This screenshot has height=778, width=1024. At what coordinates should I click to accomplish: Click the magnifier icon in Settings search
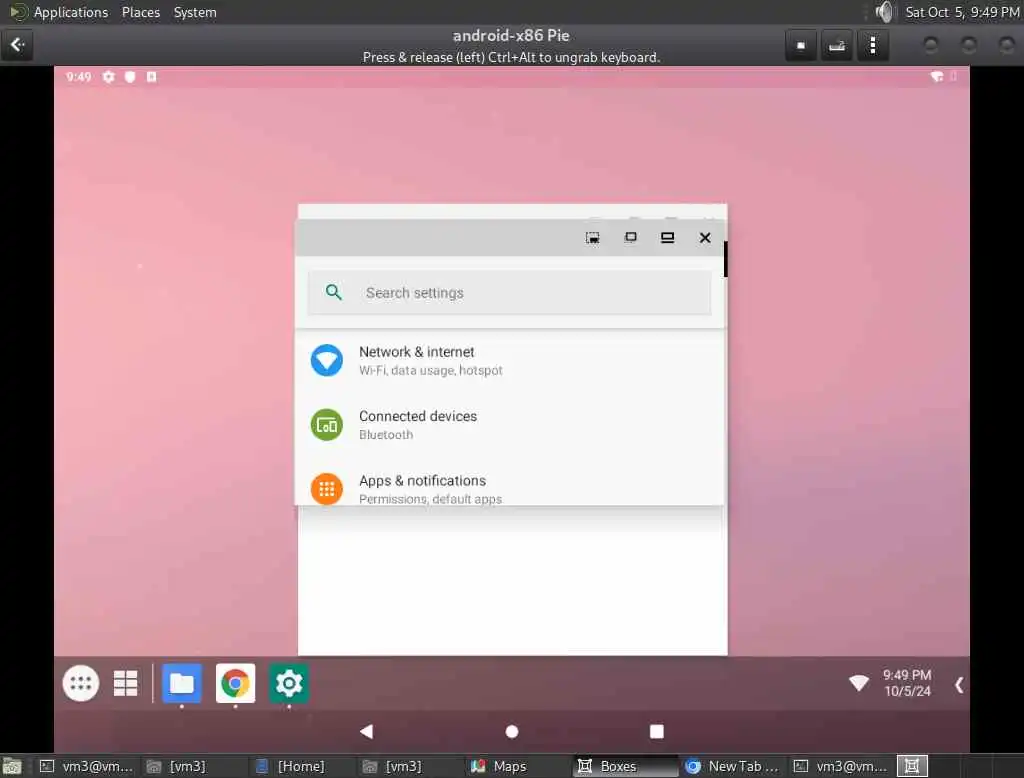tap(334, 292)
